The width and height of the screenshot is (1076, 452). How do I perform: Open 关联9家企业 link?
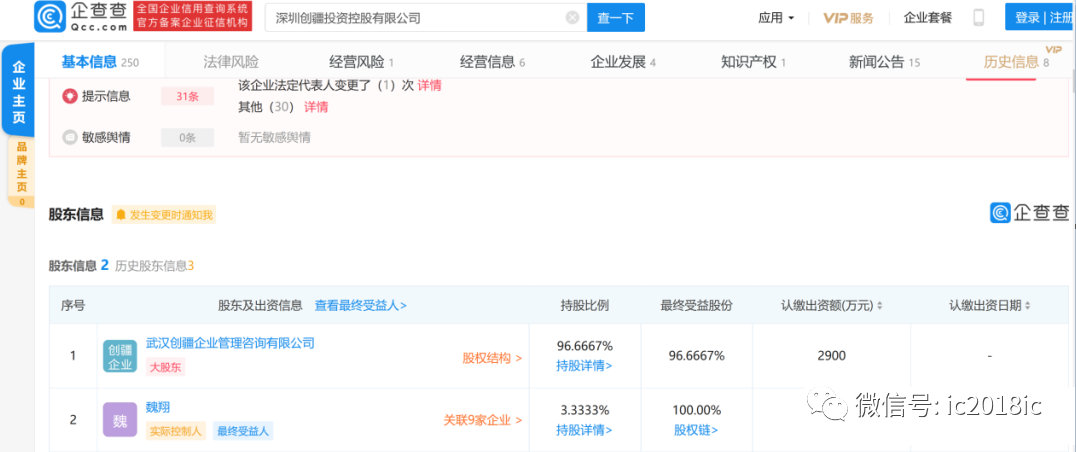pos(483,420)
